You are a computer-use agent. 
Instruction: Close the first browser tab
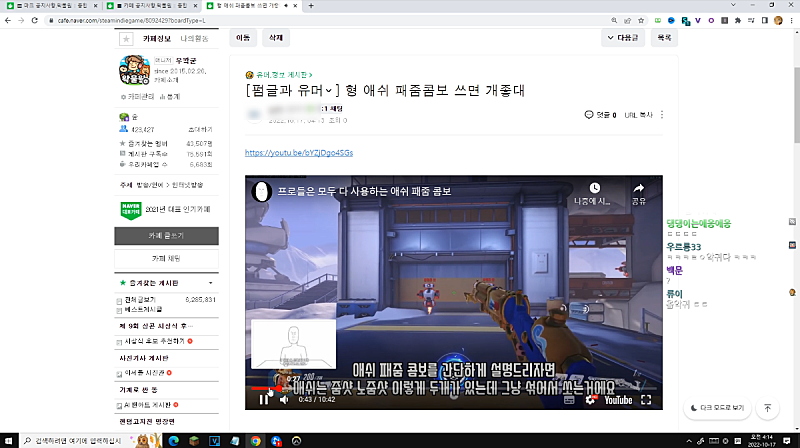95,6
